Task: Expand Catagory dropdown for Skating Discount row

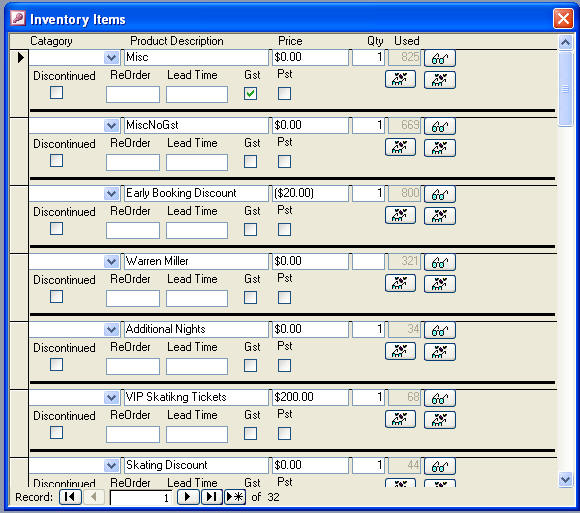Action: [x=111, y=466]
